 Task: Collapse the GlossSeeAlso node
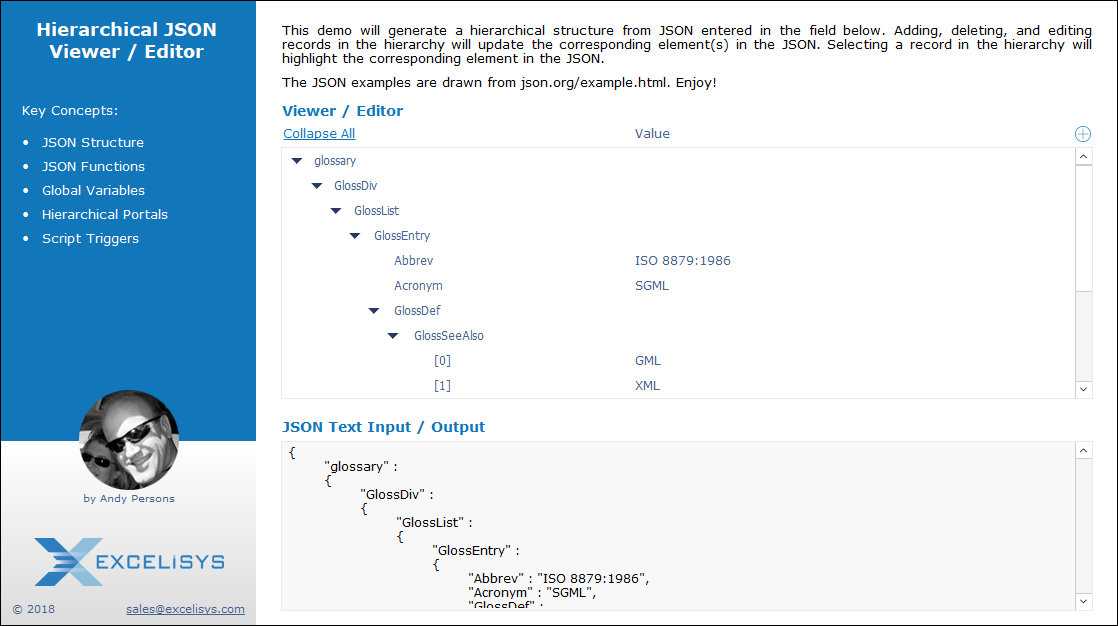pyautogui.click(x=394, y=336)
